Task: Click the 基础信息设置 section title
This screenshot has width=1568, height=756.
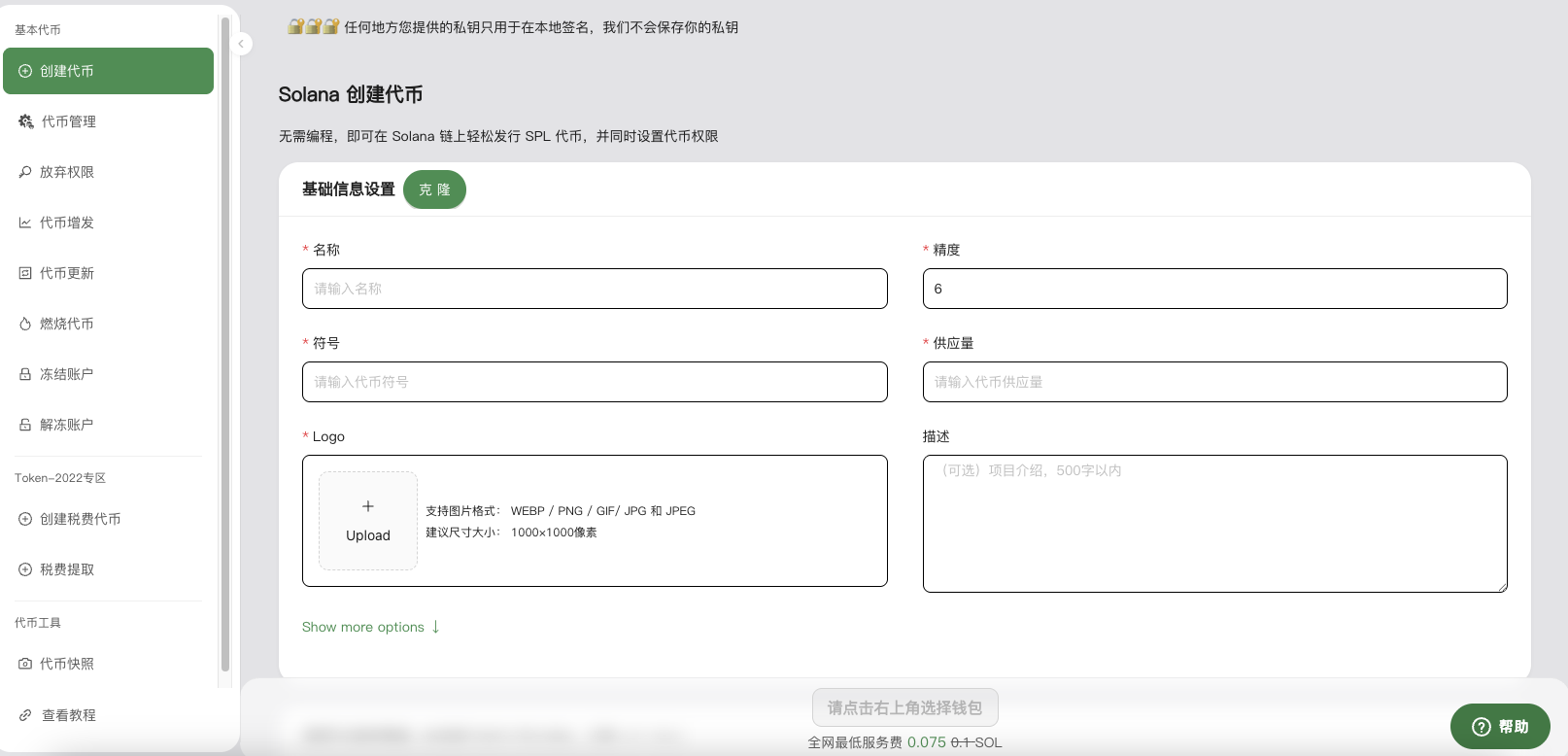Action: (348, 189)
